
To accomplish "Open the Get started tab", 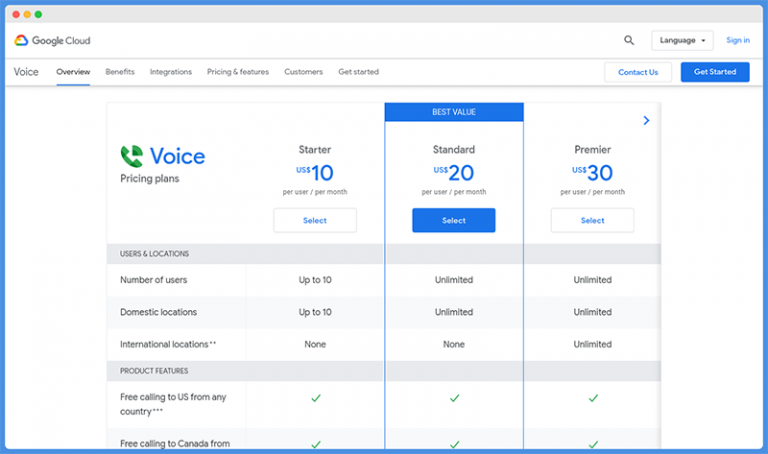I will pyautogui.click(x=359, y=72).
